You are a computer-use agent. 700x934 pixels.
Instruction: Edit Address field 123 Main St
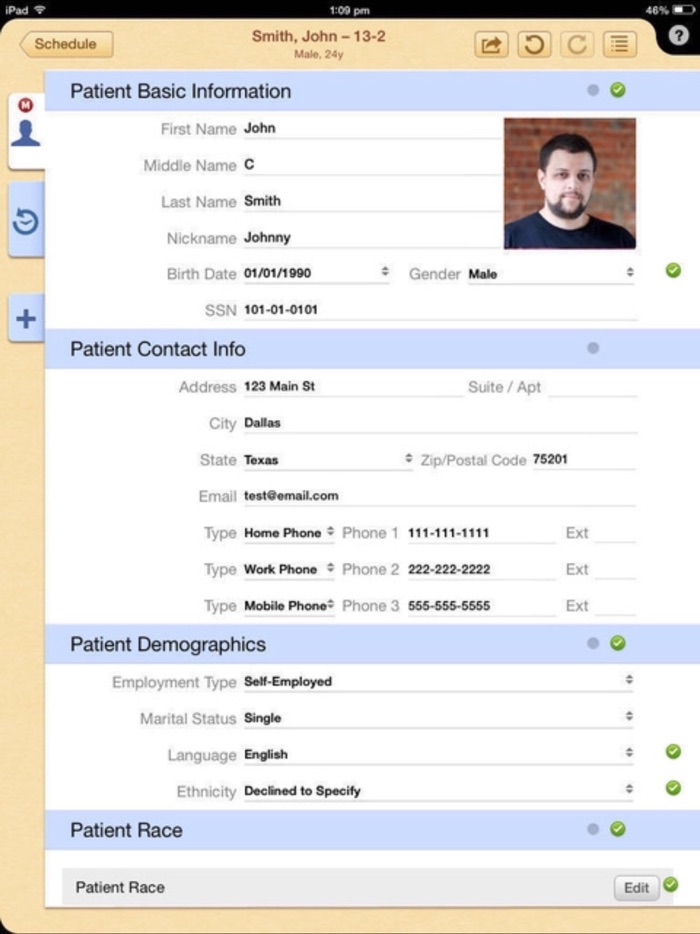click(353, 387)
